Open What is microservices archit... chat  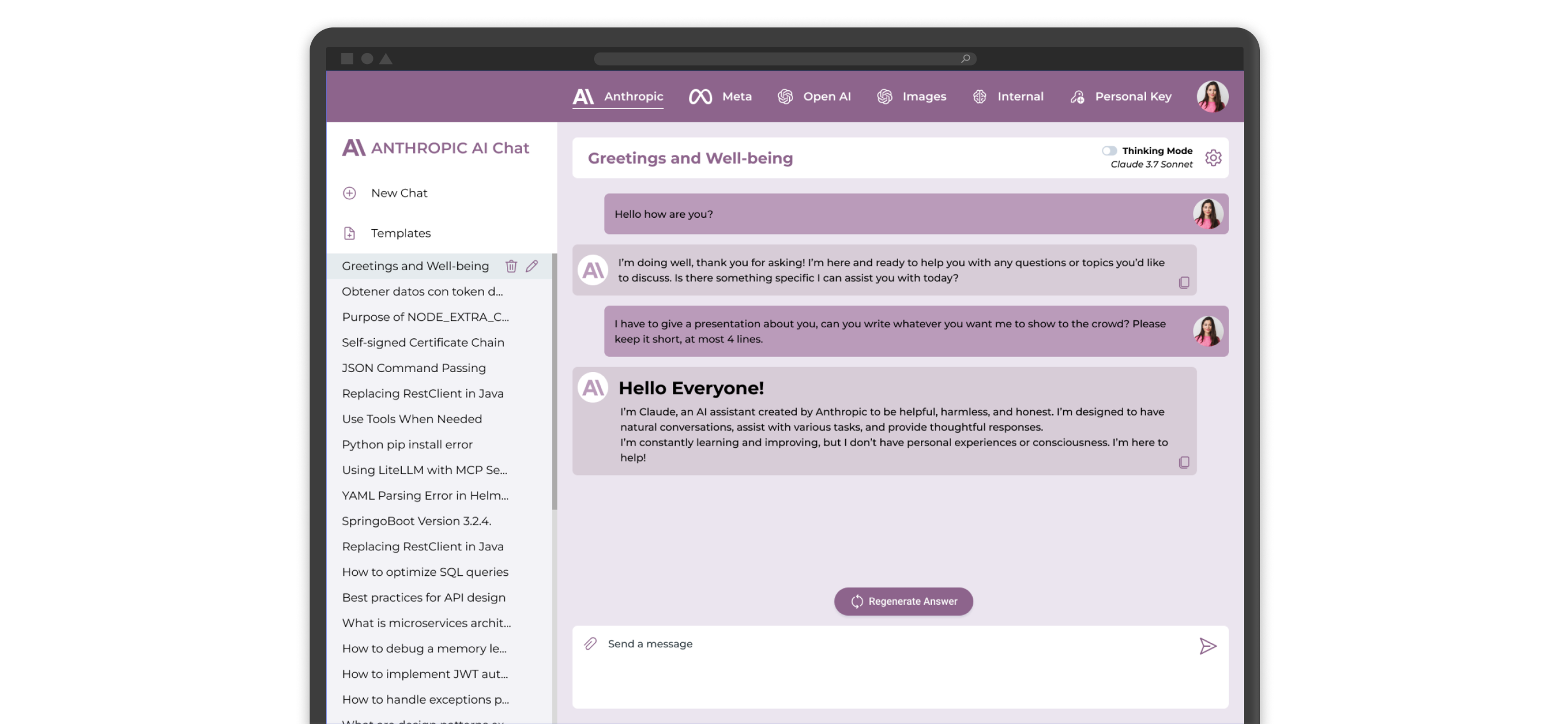coord(426,623)
